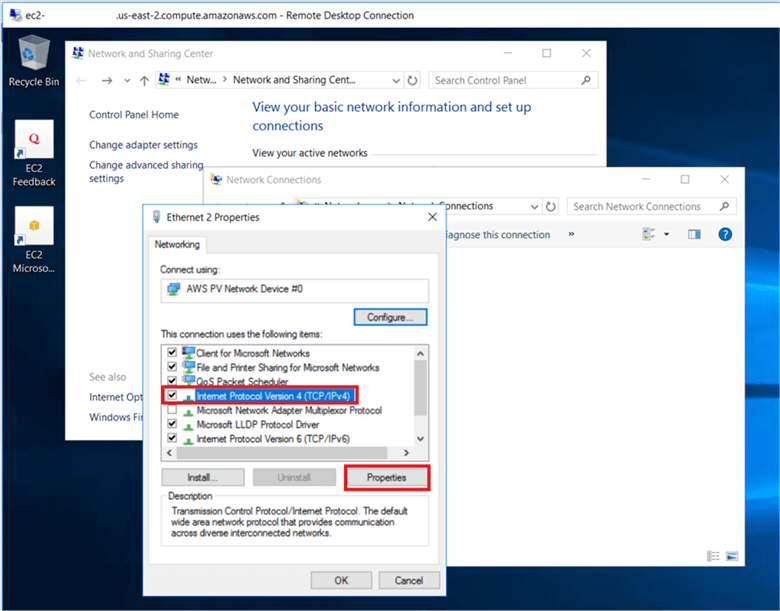
Task: Open the EC2 Feedback desktop shortcut
Action: pos(34,153)
